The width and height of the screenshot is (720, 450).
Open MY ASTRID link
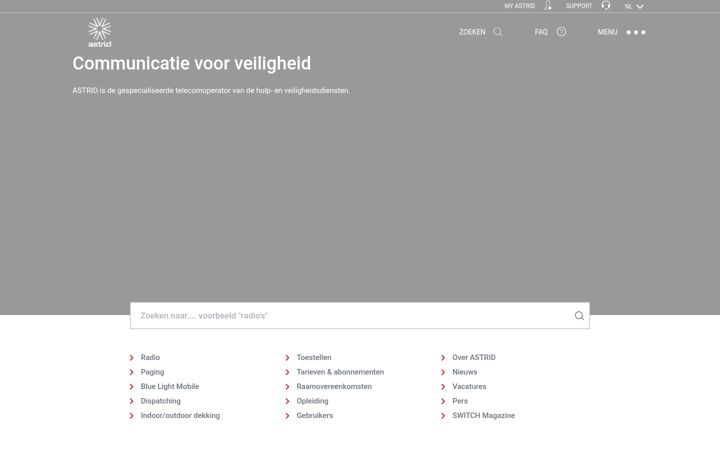click(519, 6)
